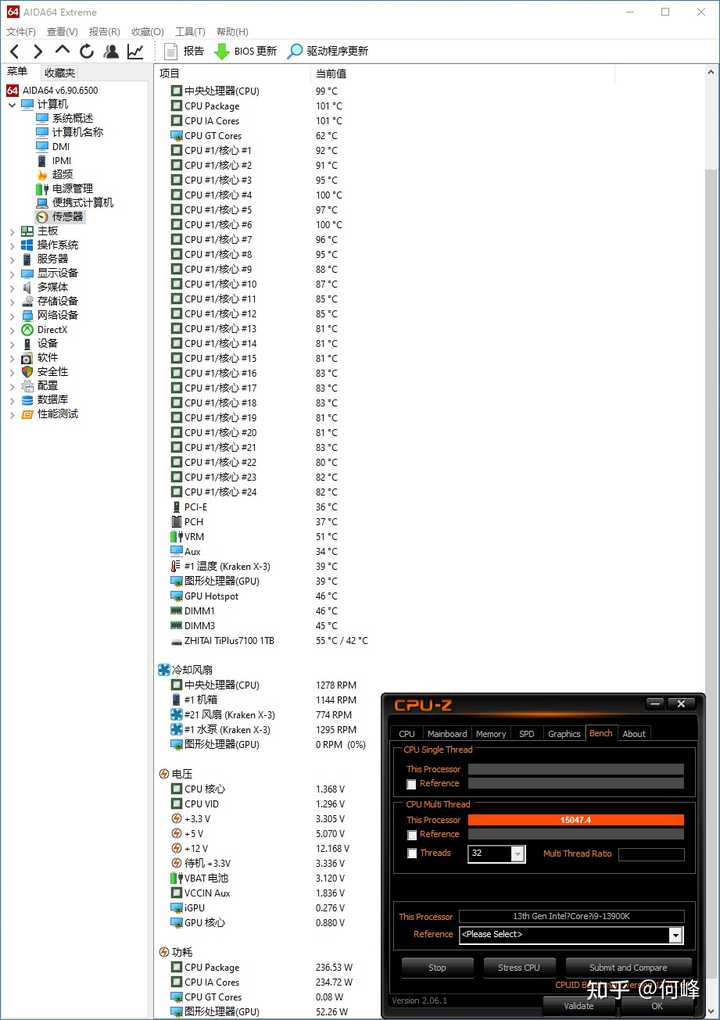This screenshot has width=720, height=1020.
Task: Enable the Threads checkbox in CPU-Z
Action: pyautogui.click(x=411, y=853)
